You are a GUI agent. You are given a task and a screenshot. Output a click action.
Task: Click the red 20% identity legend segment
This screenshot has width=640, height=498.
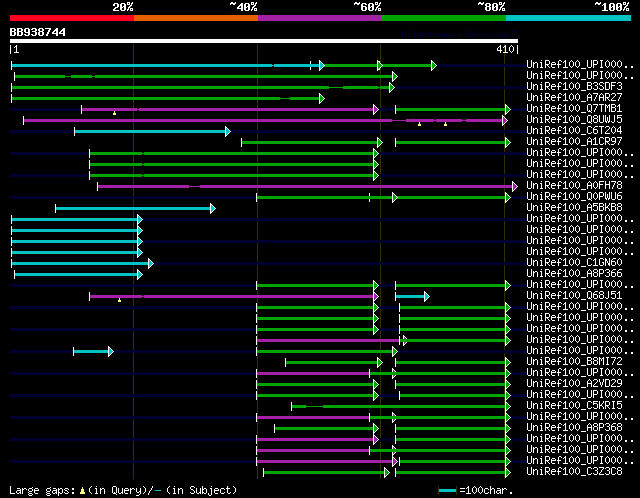(x=71, y=18)
